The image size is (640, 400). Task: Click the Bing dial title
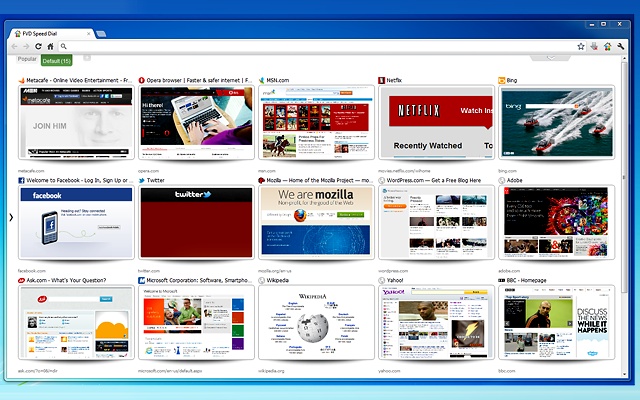[x=512, y=80]
